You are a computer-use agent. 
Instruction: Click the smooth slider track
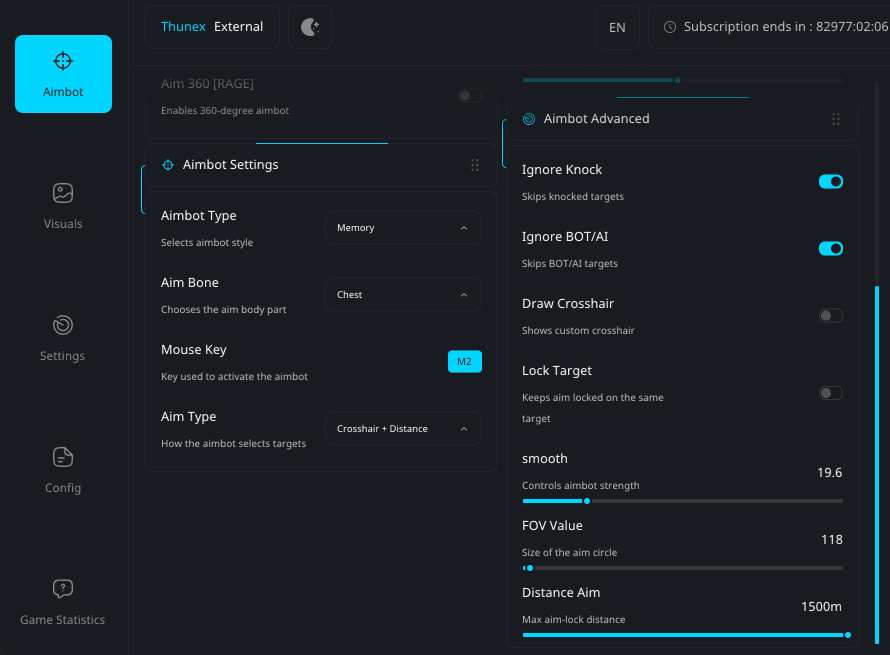(682, 501)
